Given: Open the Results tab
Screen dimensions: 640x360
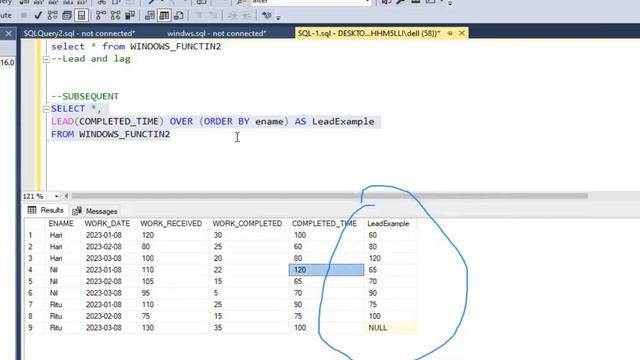Looking at the screenshot, I should (x=46, y=210).
